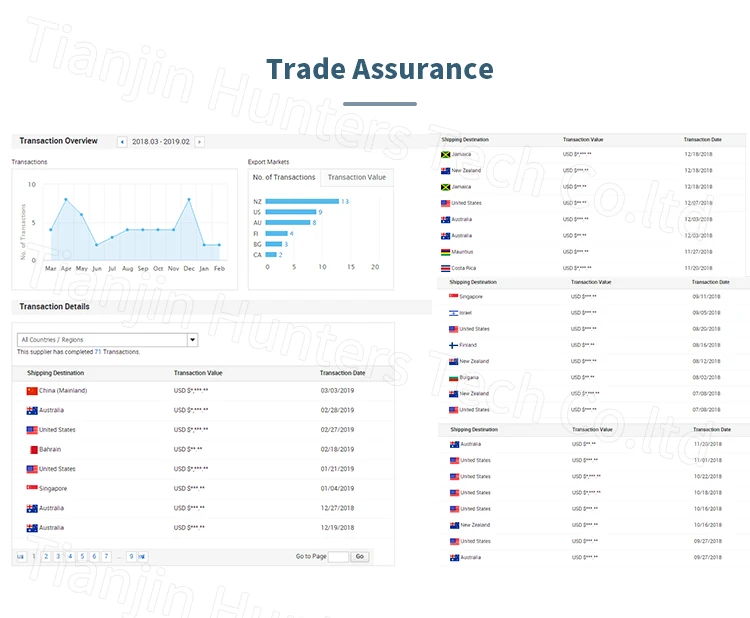Open the All Countries / Regions dropdown
Image resolution: width=750 pixels, height=618 pixels.
click(107, 340)
